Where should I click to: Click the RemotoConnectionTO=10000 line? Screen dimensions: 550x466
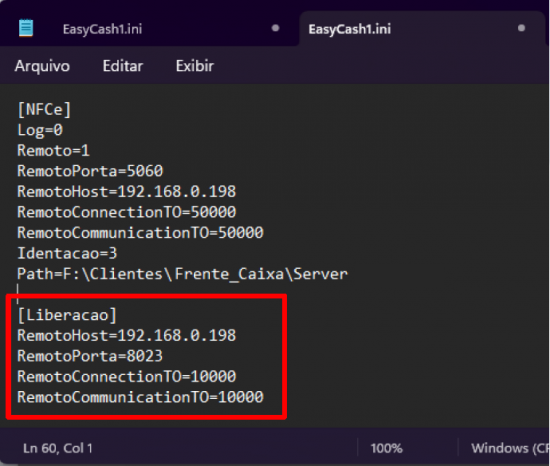pos(127,377)
